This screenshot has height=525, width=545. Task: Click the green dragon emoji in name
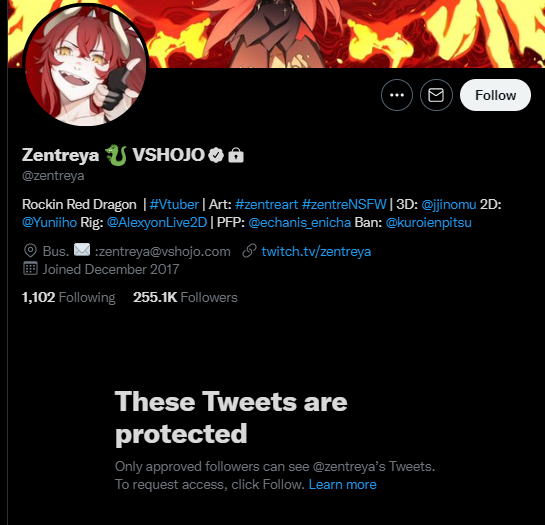click(x=116, y=155)
